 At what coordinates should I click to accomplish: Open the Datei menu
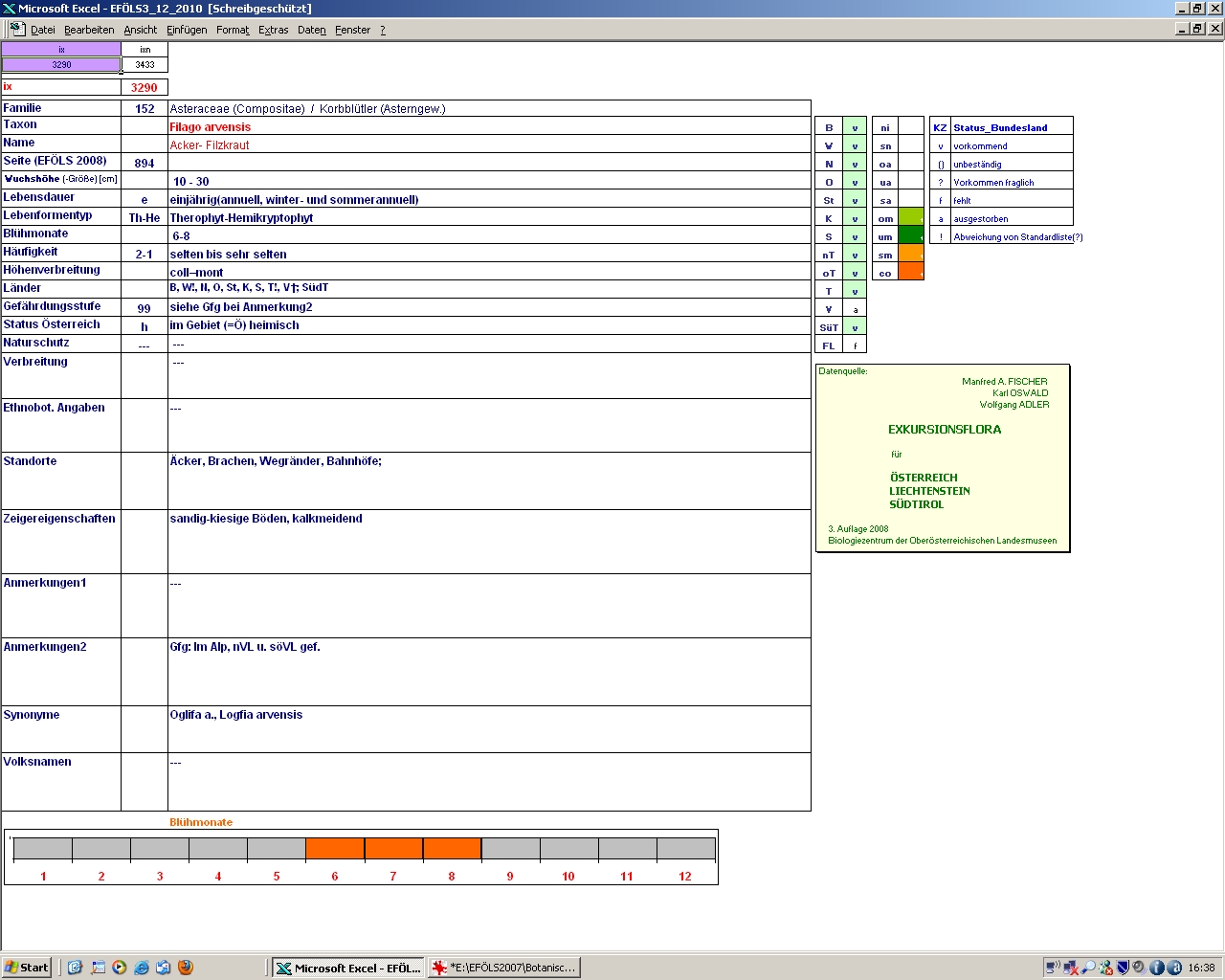(43, 30)
